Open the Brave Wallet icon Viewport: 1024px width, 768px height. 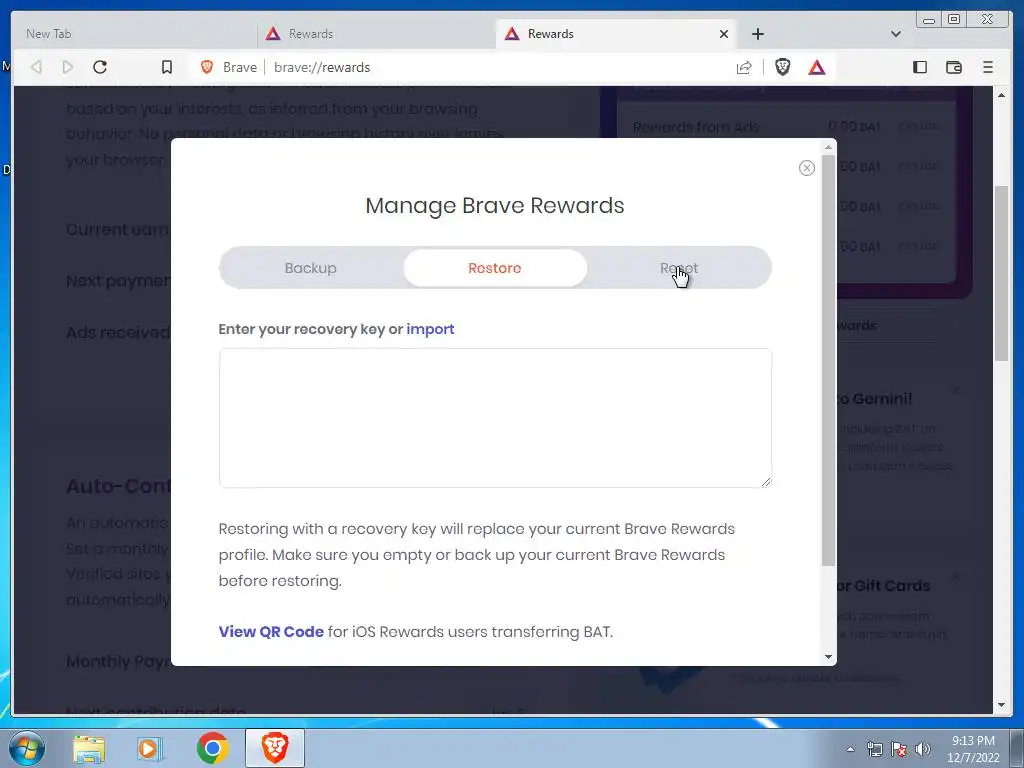click(x=953, y=67)
